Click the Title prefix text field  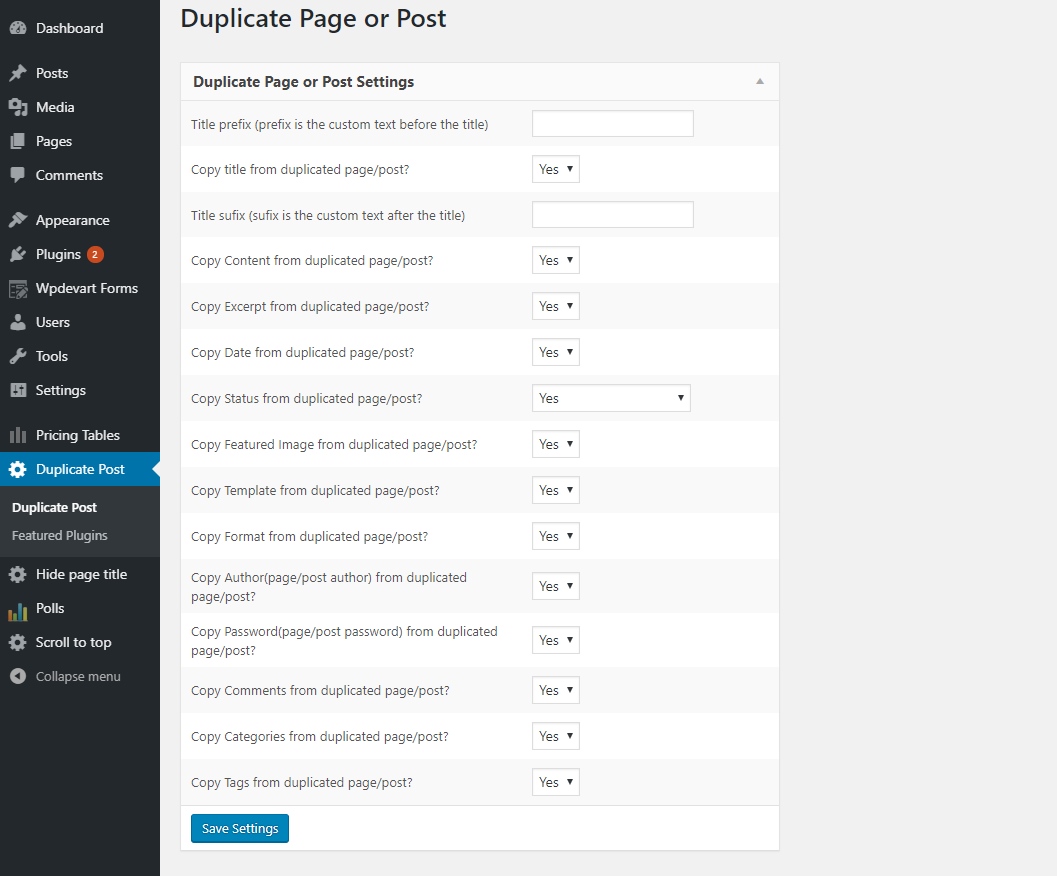(612, 124)
